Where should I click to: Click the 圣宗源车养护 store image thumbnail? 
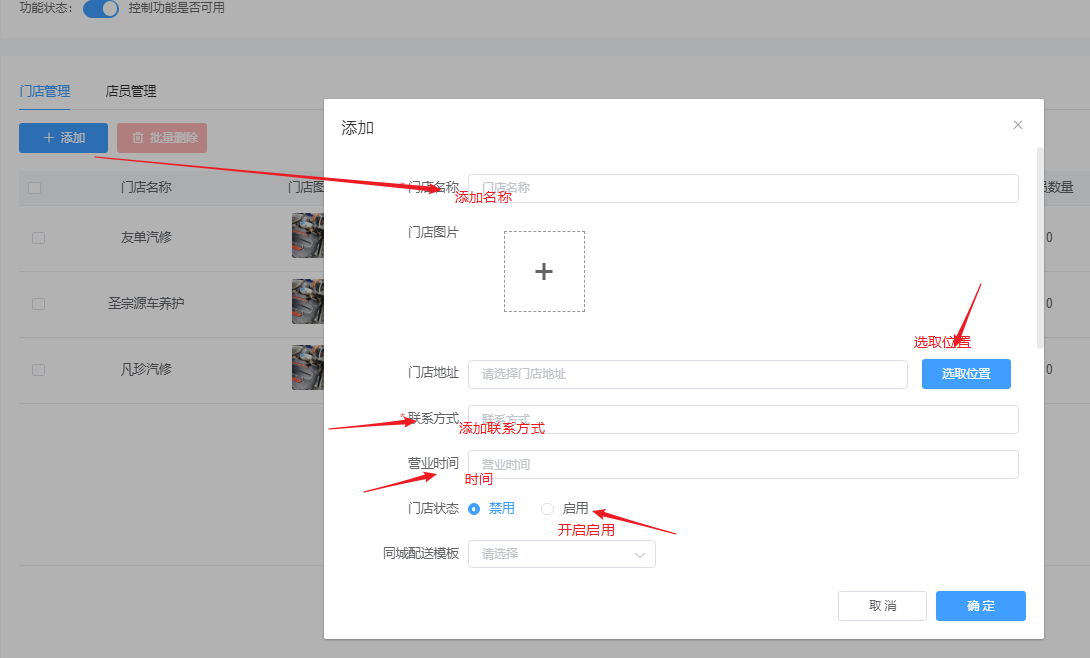click(308, 301)
